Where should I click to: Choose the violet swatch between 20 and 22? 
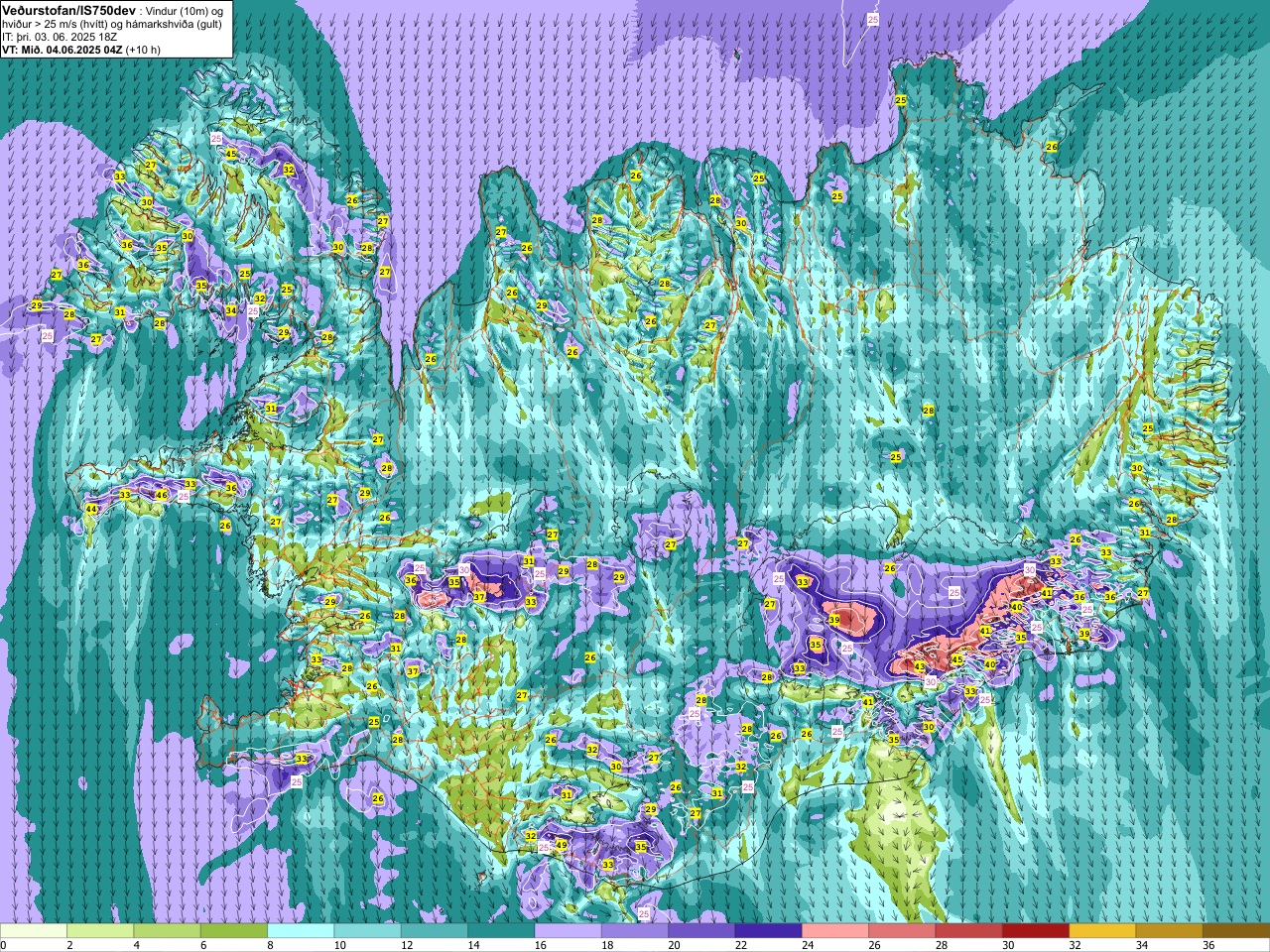(x=701, y=931)
